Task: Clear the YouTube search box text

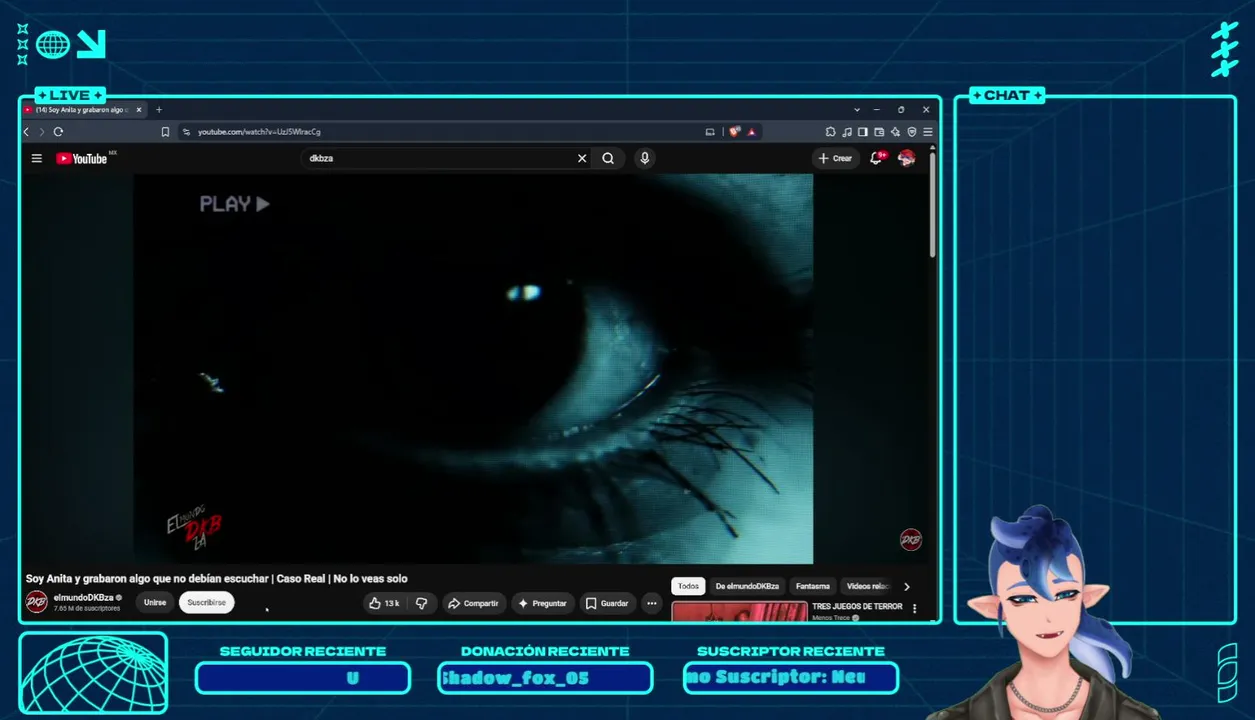Action: point(582,158)
